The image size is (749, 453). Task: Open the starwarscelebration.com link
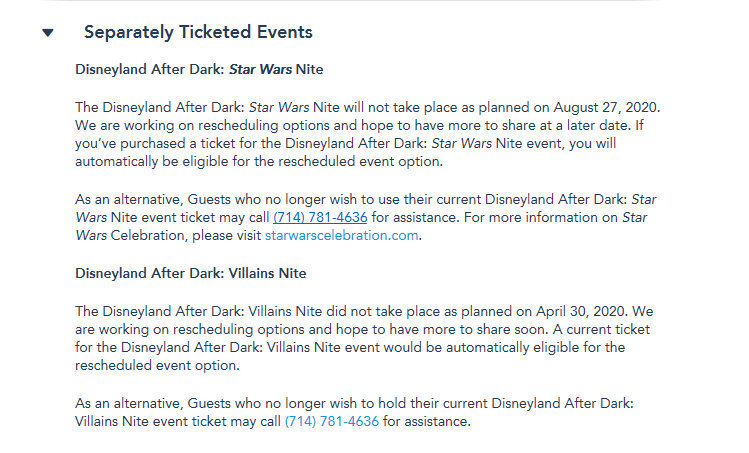coord(342,235)
